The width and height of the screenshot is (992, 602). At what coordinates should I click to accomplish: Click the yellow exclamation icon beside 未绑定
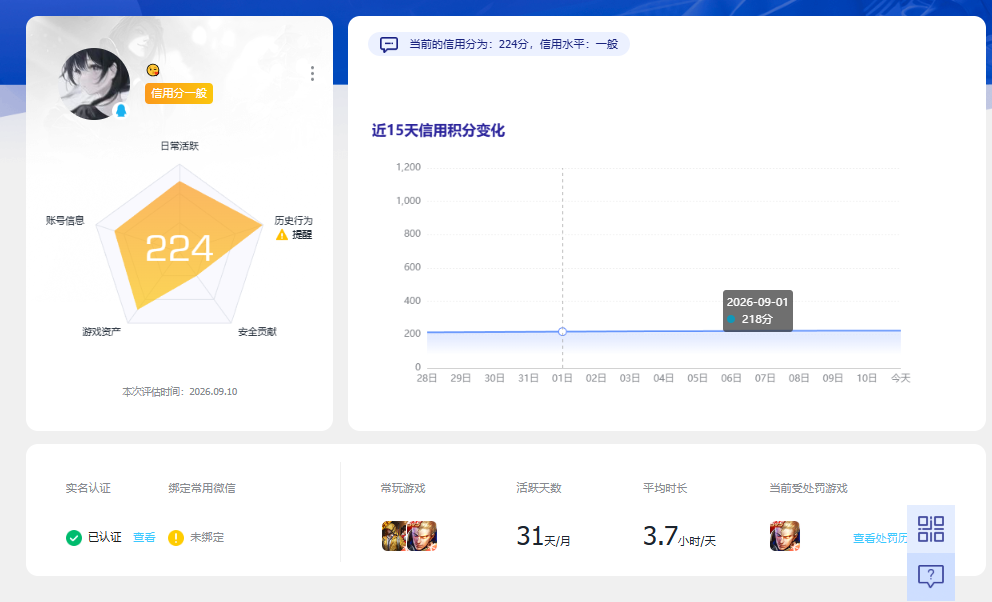point(176,538)
